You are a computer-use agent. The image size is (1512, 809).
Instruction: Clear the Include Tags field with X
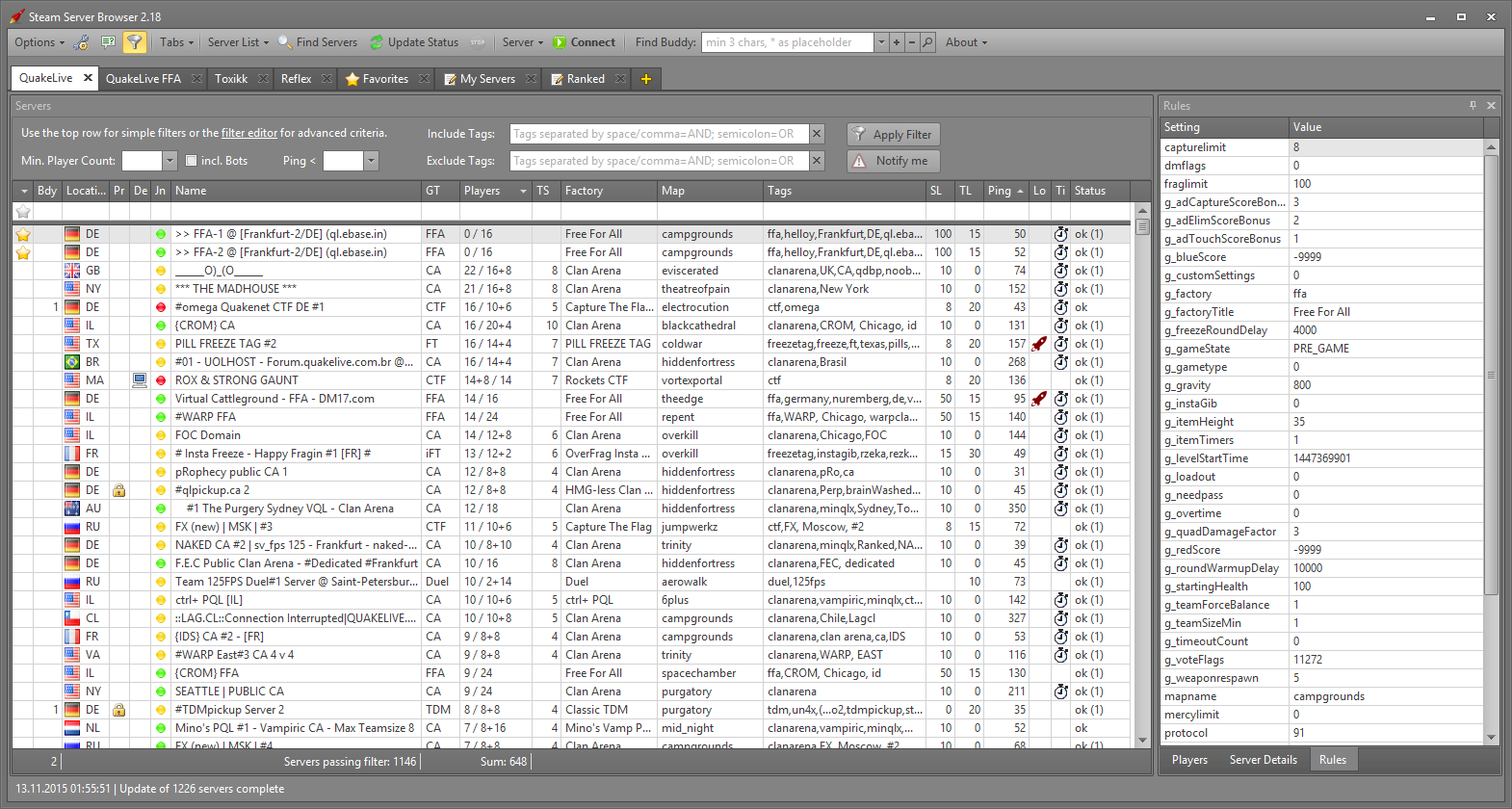(817, 134)
